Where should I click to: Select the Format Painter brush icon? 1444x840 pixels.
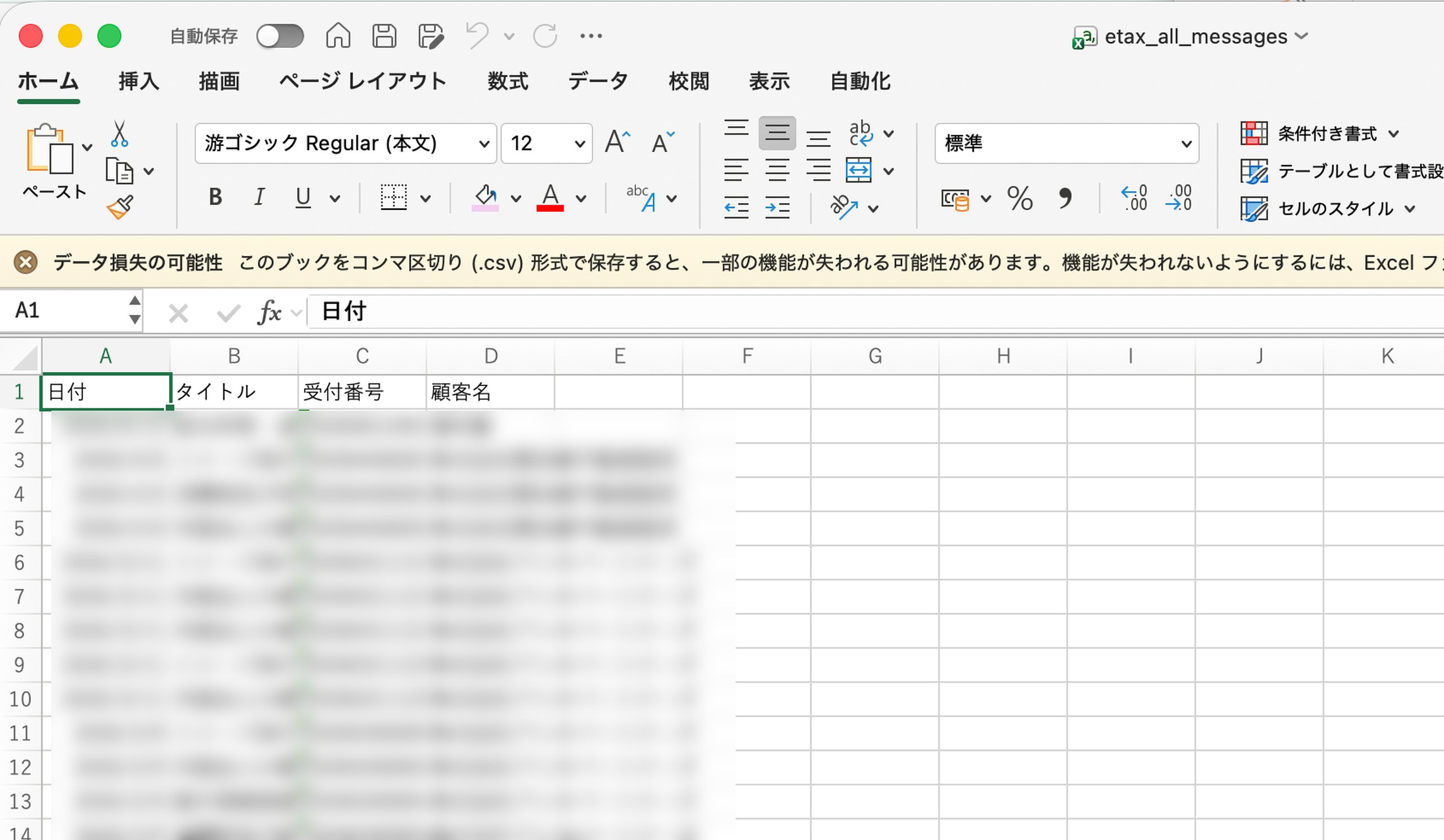(x=120, y=207)
